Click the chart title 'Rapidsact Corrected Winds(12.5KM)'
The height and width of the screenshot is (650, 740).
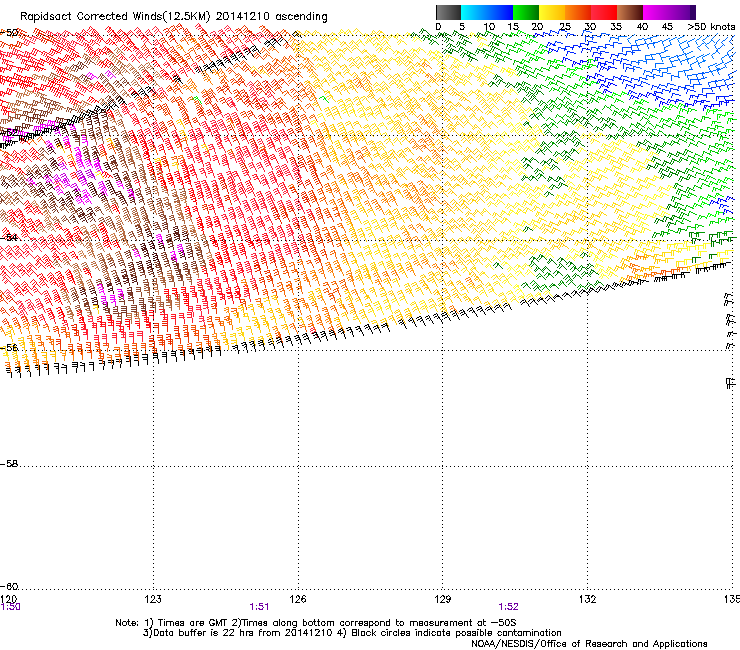click(115, 17)
